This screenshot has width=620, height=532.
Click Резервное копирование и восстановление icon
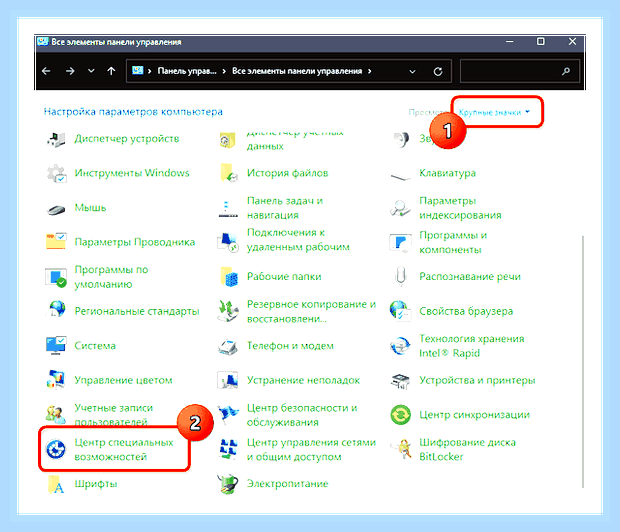(228, 311)
